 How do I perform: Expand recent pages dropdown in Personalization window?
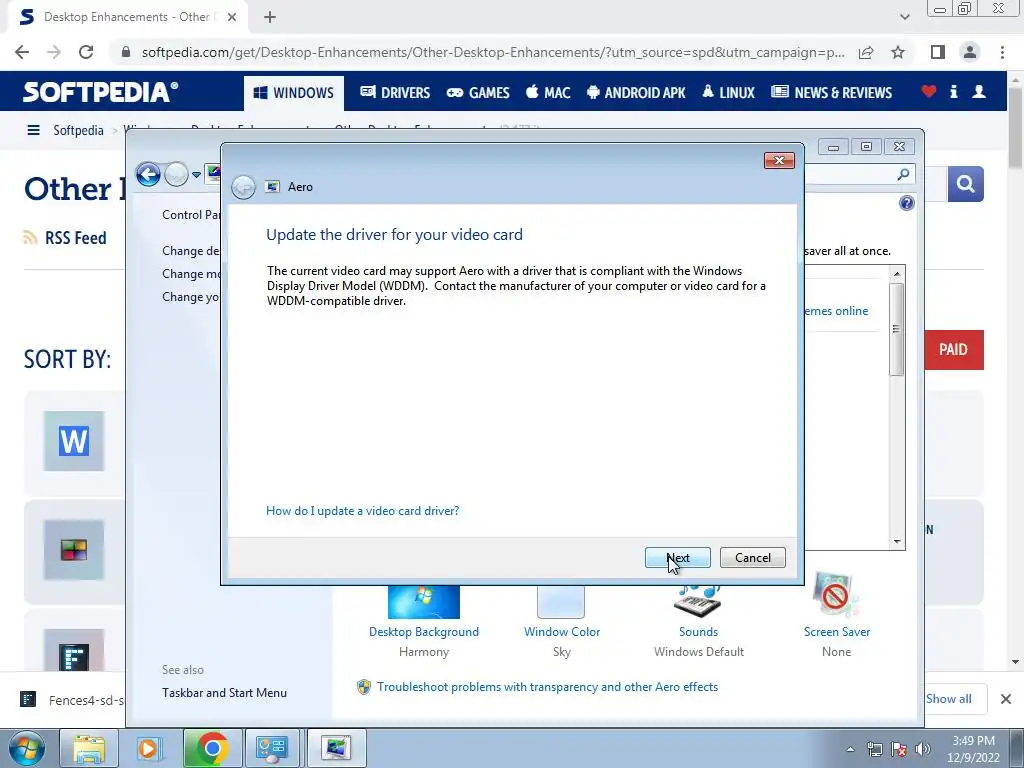pos(196,175)
